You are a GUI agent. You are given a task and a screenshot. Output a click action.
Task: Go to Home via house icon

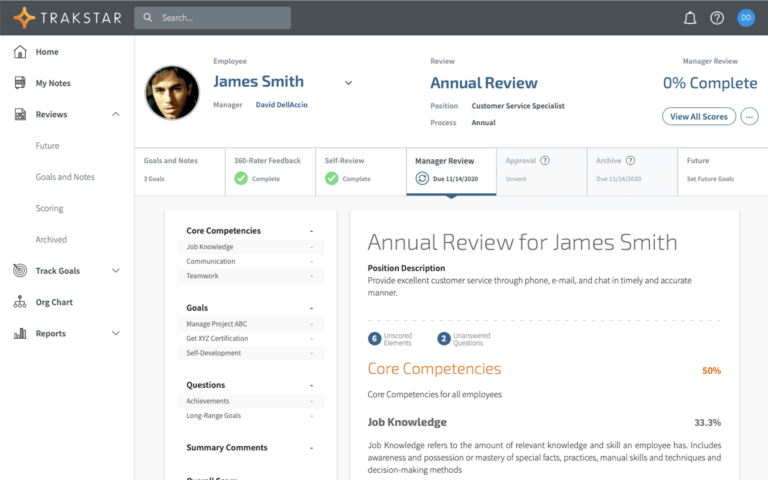[20, 52]
